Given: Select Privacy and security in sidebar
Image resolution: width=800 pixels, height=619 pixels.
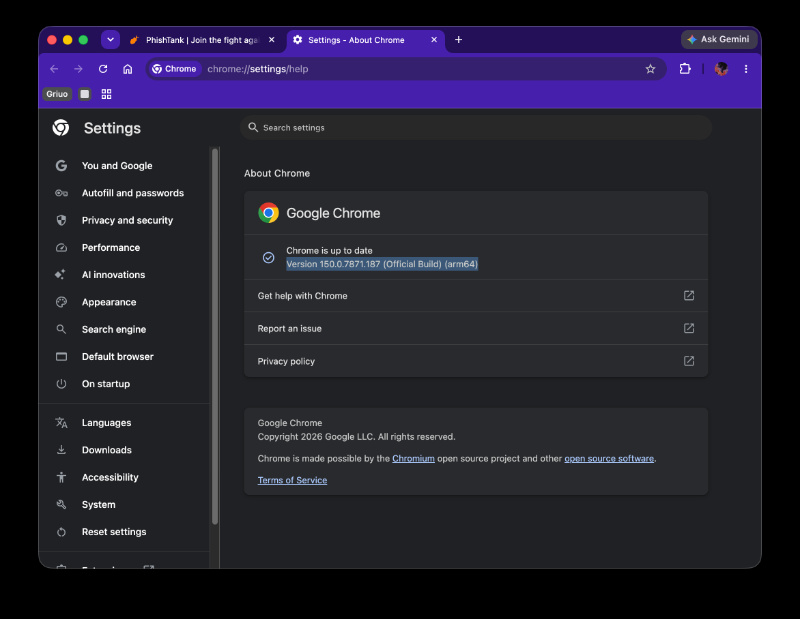Looking at the screenshot, I should 127,220.
